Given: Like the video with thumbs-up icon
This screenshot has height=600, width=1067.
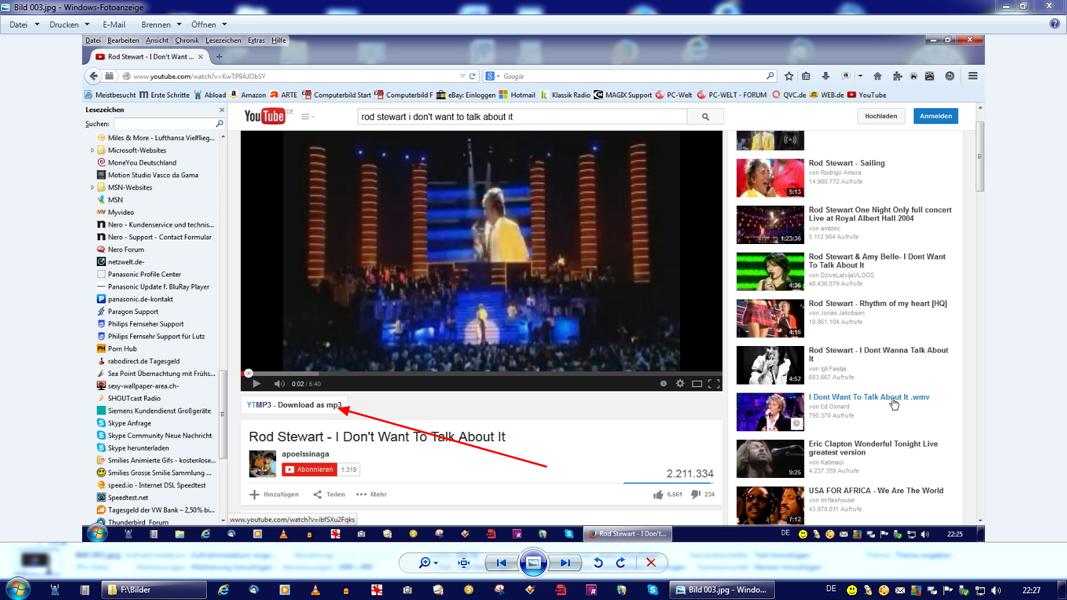Looking at the screenshot, I should point(658,495).
